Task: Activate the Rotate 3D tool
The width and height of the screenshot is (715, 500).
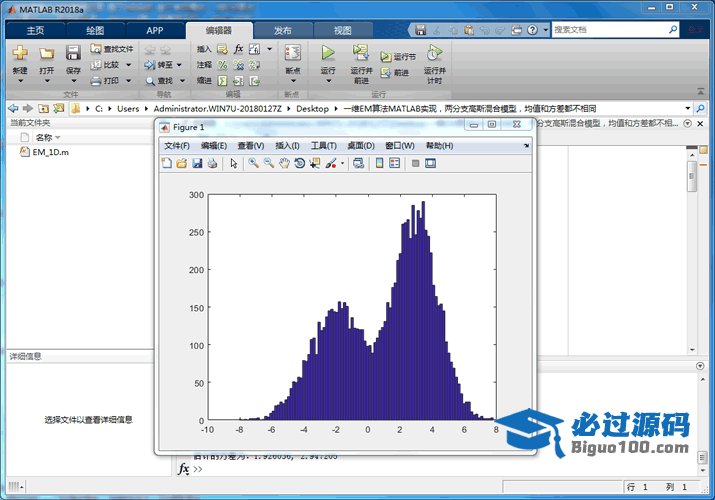Action: click(299, 163)
